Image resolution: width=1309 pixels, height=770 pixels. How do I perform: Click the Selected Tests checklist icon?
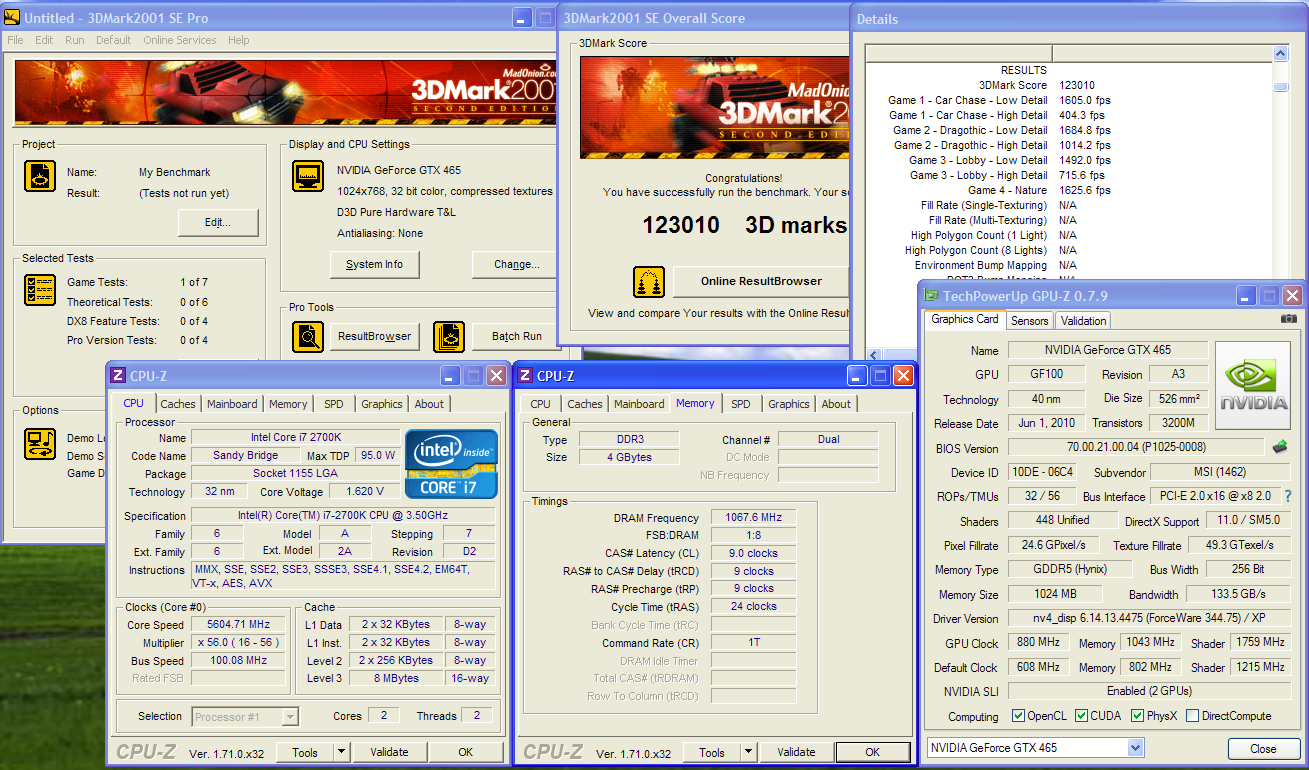point(39,289)
